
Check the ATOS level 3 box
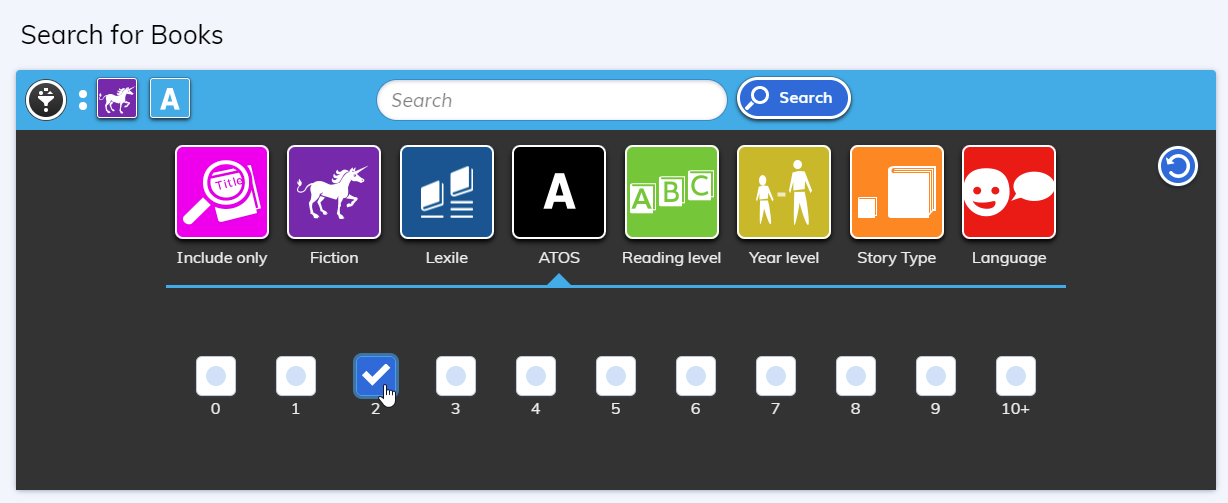(456, 376)
